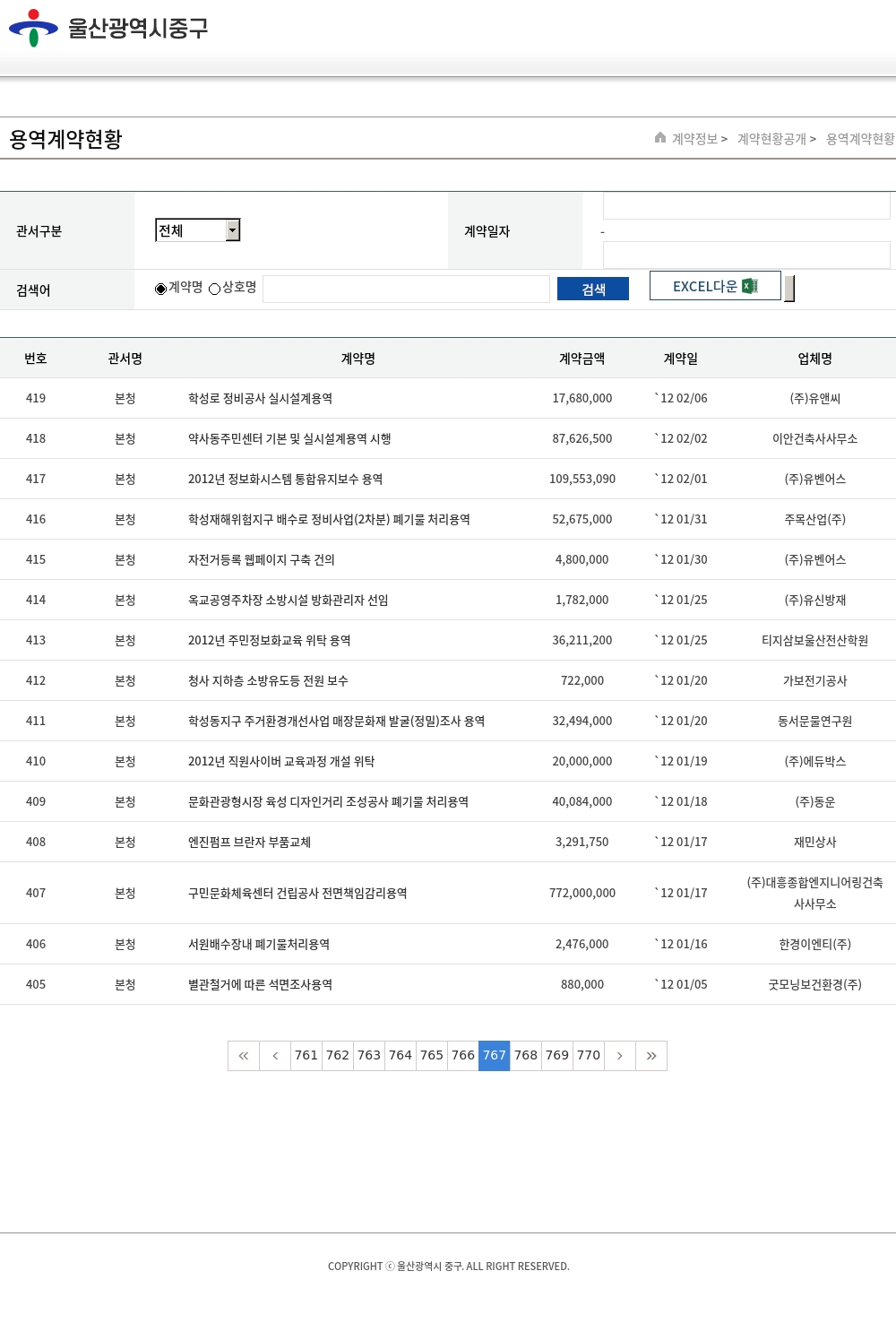Click the Excel icon on download button
This screenshot has height=1323, width=896.
click(x=750, y=286)
